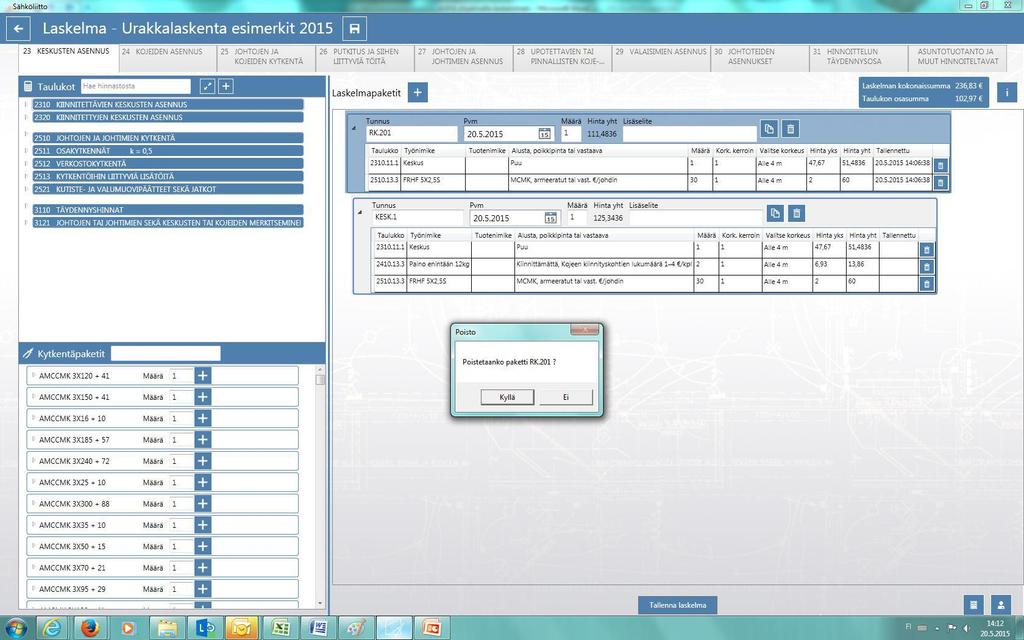The height and width of the screenshot is (640, 1024).
Task: Delete the Paino enintään 12kg row in KESK.1
Action: pyautogui.click(x=926, y=266)
